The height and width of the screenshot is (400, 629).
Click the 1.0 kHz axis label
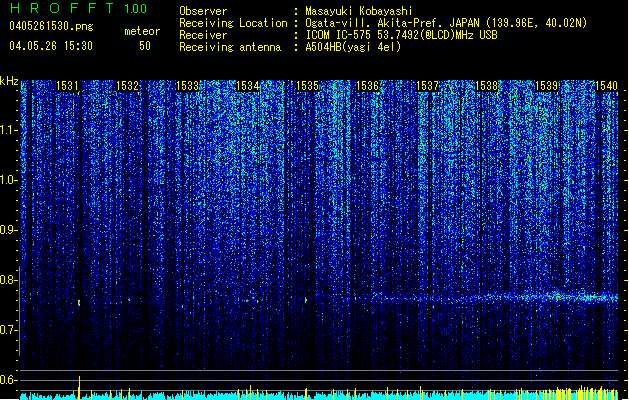click(x=8, y=180)
